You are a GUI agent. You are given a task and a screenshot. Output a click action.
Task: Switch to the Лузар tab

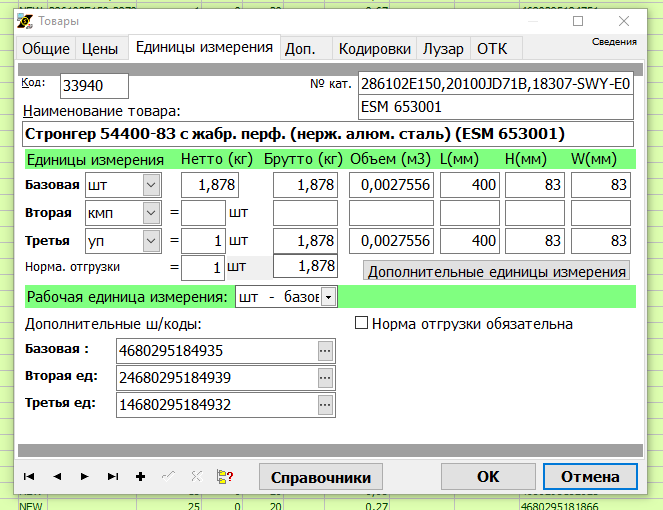[443, 49]
